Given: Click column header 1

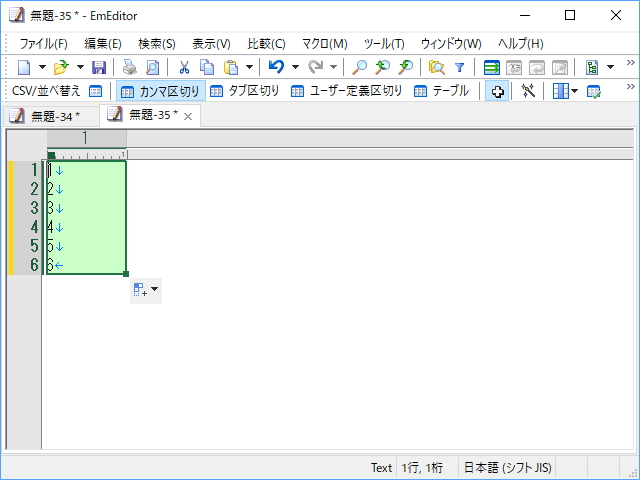Looking at the screenshot, I should (x=87, y=138).
